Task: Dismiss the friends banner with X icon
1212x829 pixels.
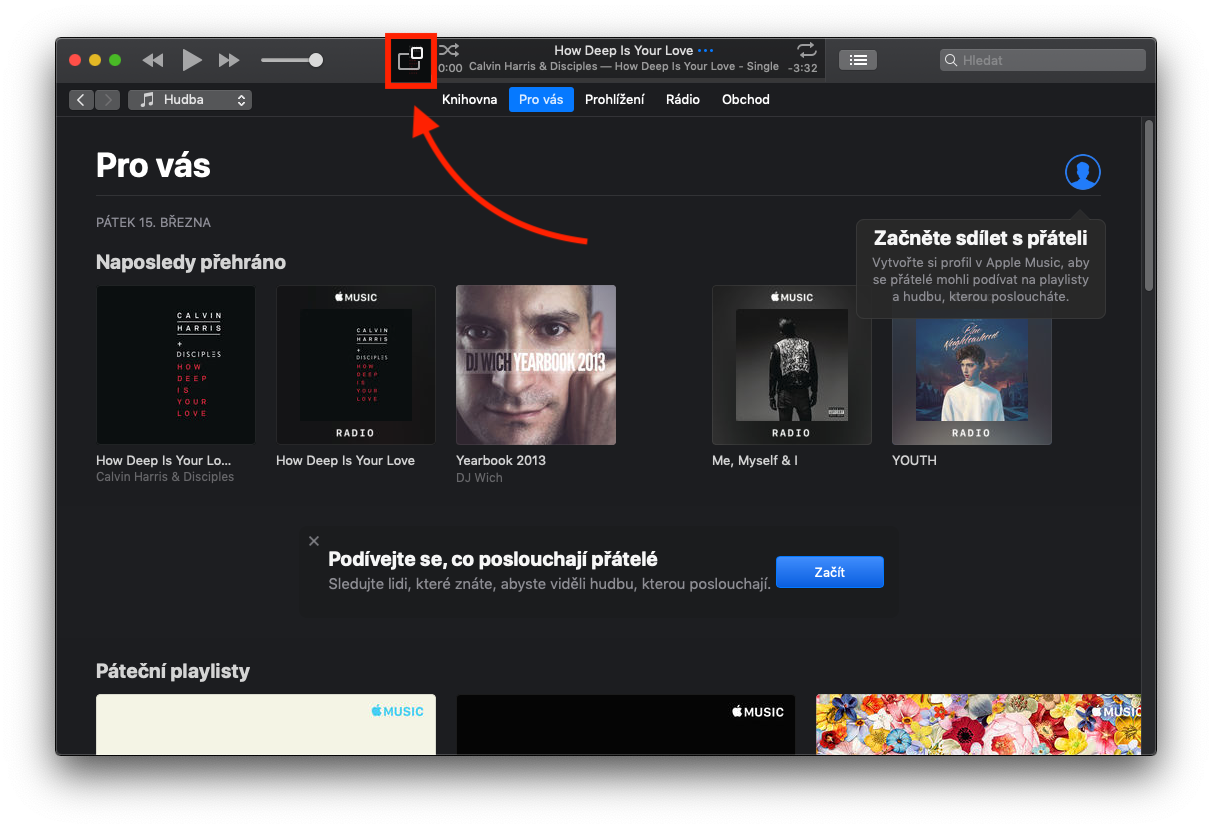Action: click(x=314, y=541)
